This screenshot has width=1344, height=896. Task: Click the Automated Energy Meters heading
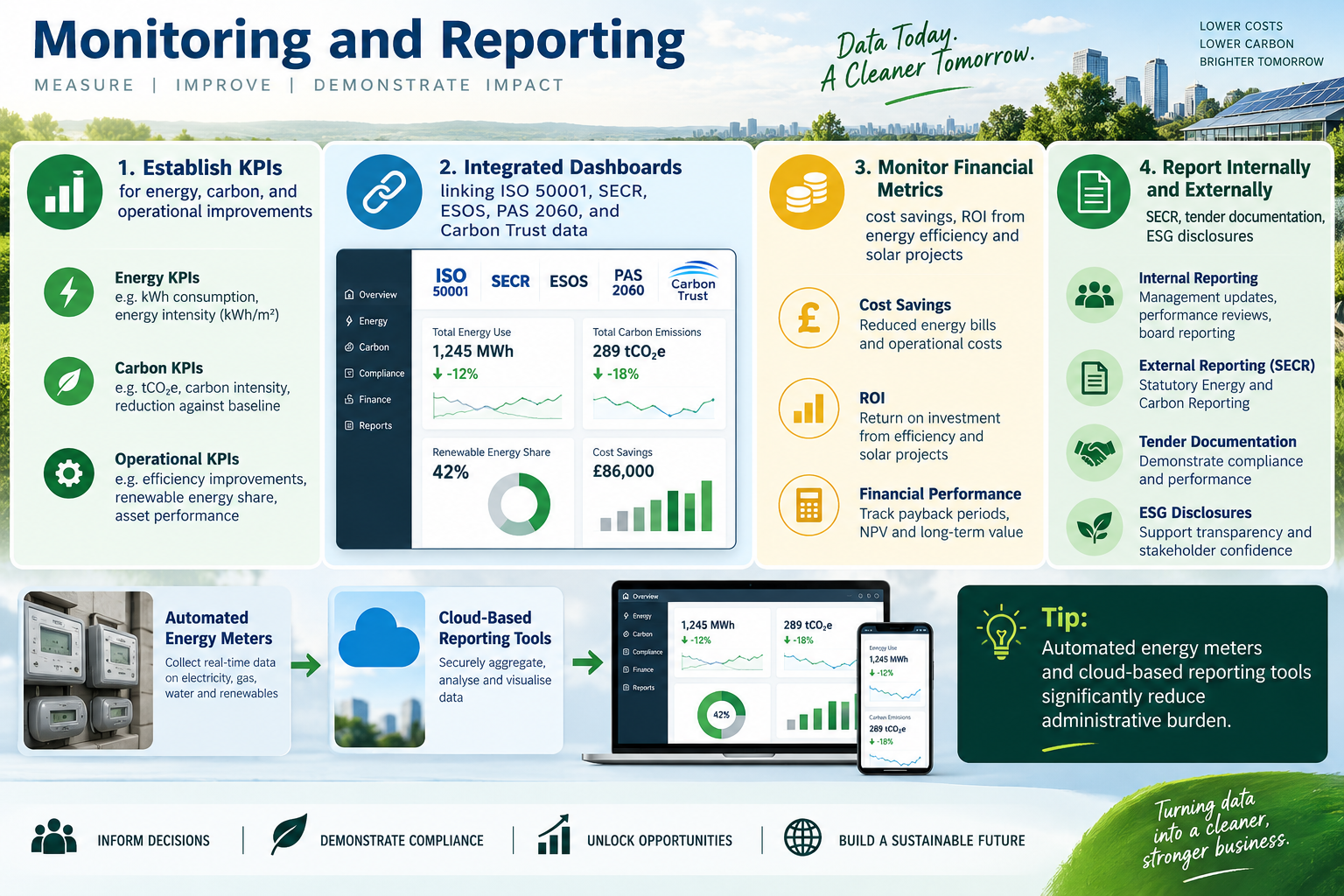point(219,628)
